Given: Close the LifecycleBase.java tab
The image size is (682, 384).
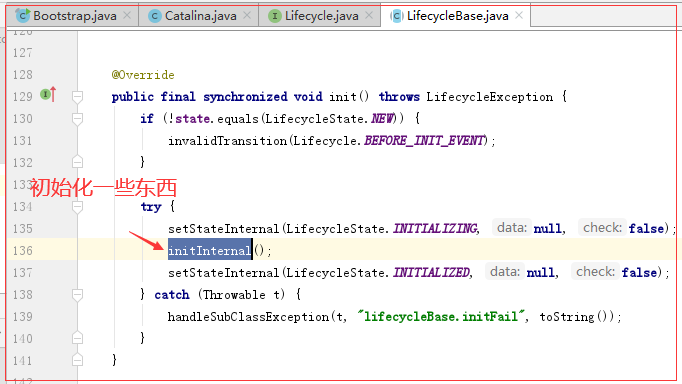Looking at the screenshot, I should pos(519,15).
